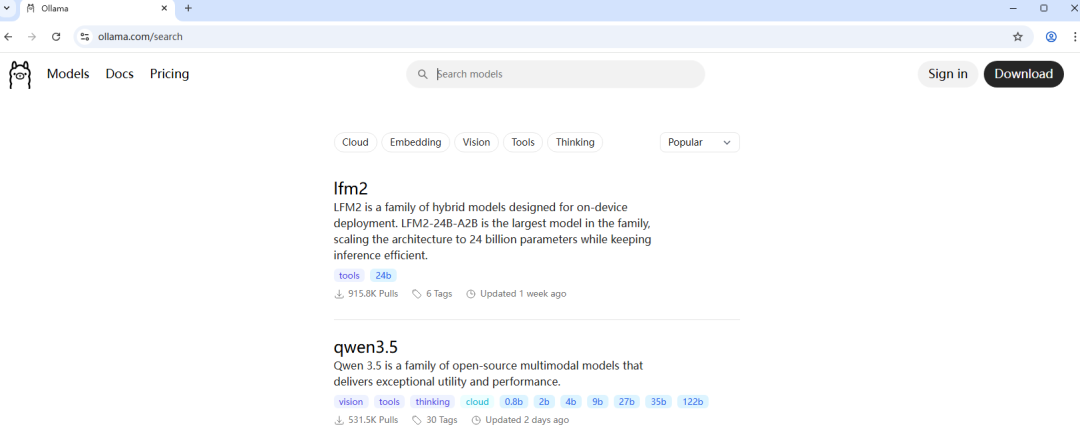Toggle the Thinking filter
The width and height of the screenshot is (1080, 441).
(575, 142)
